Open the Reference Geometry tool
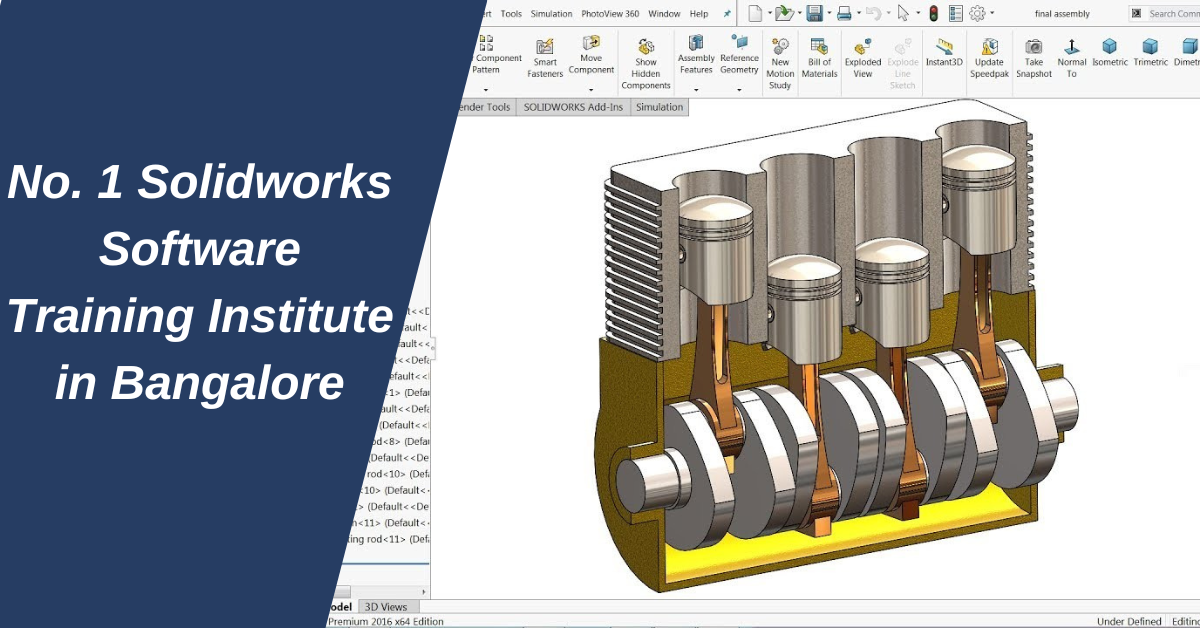Image resolution: width=1200 pixels, height=628 pixels. click(739, 55)
